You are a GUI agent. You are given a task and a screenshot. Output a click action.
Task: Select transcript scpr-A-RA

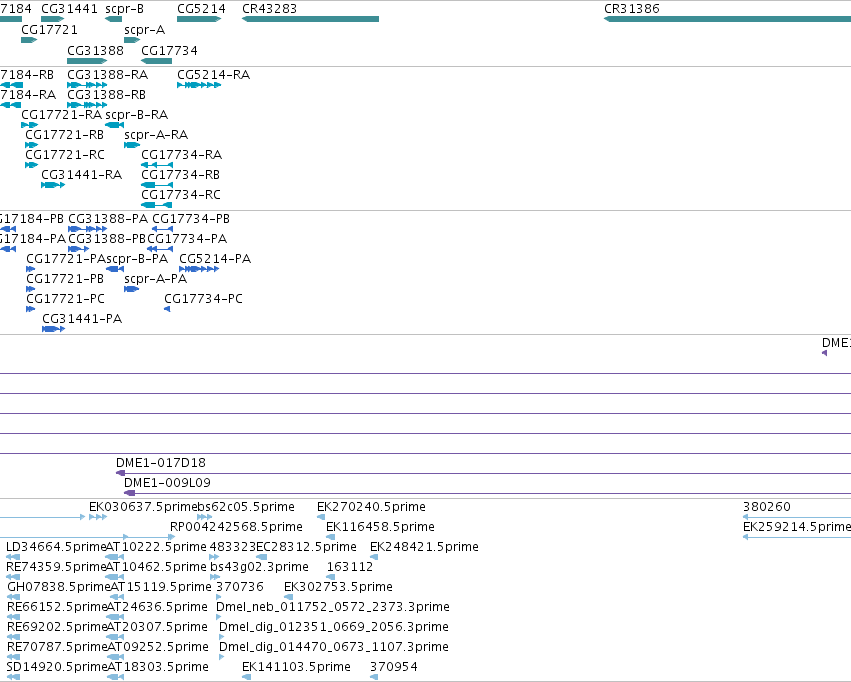pos(132,145)
